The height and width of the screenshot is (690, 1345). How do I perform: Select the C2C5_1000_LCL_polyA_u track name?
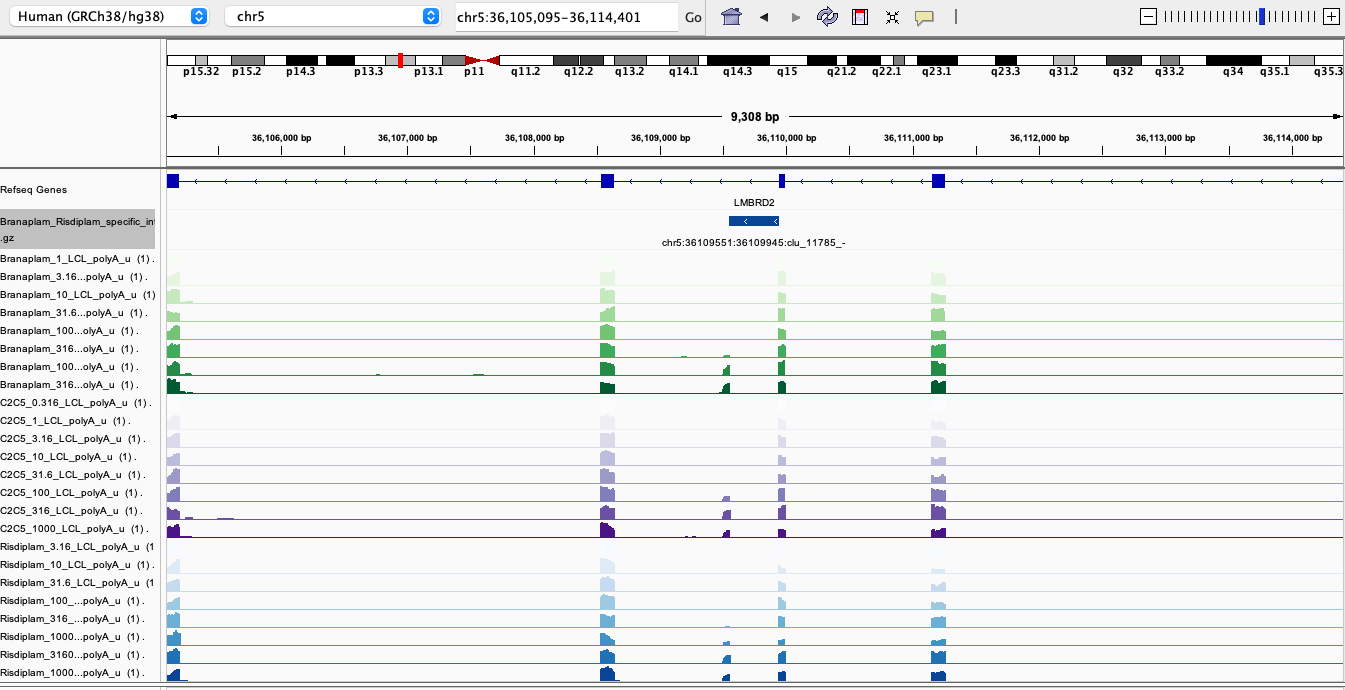pyautogui.click(x=75, y=529)
